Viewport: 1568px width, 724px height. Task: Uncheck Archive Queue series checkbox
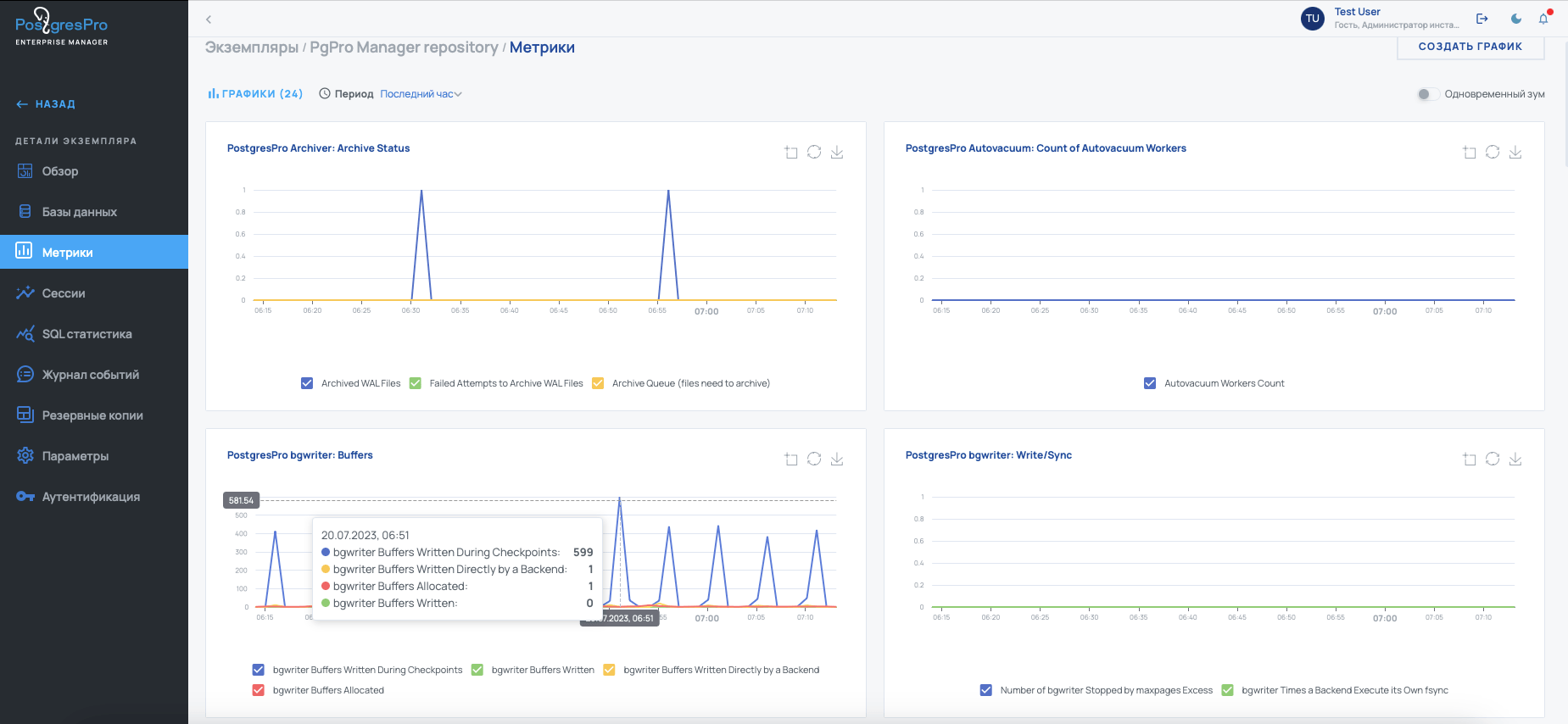coord(598,383)
